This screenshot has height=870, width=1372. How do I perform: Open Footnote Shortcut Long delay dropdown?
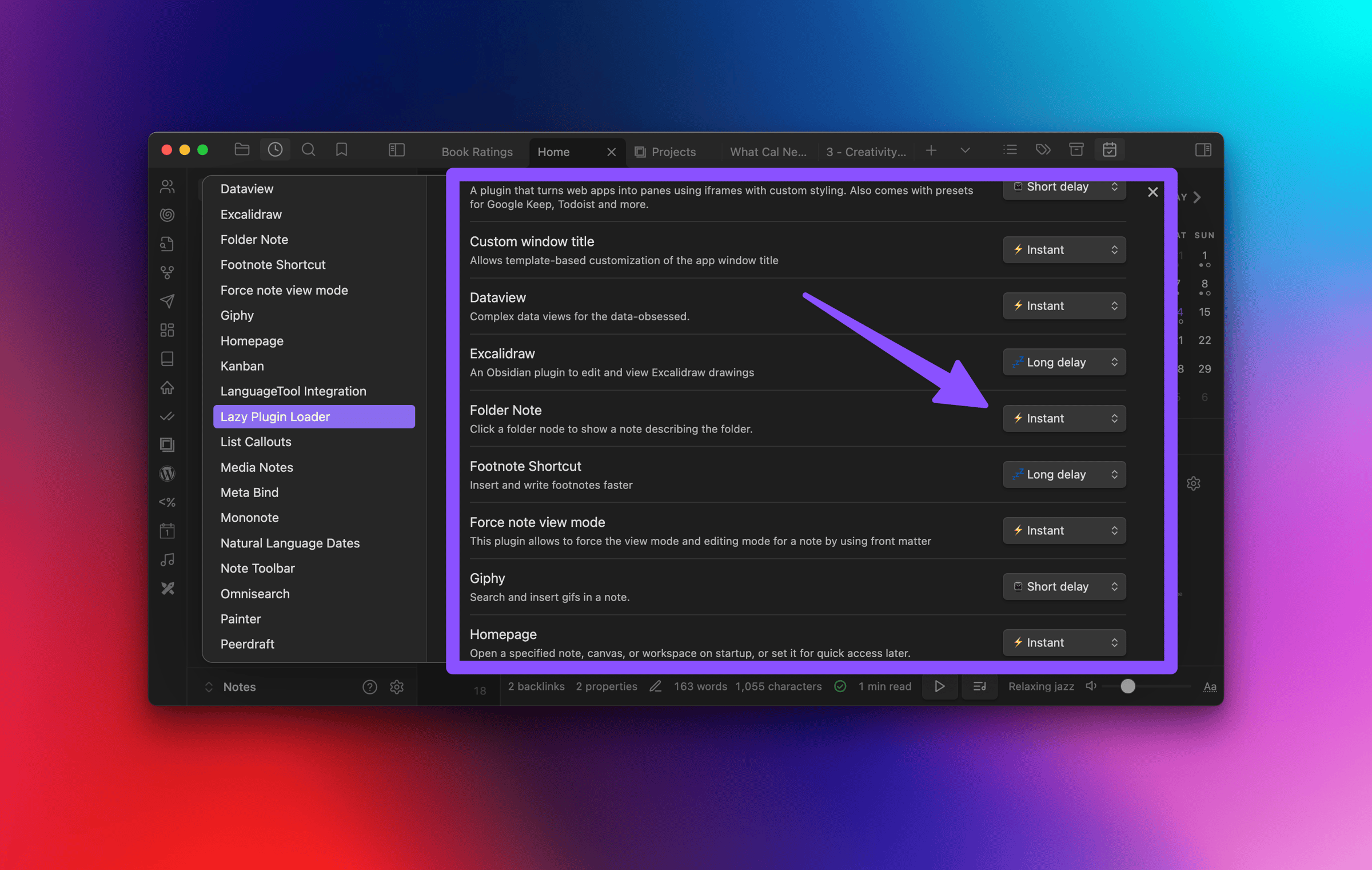[x=1064, y=474]
